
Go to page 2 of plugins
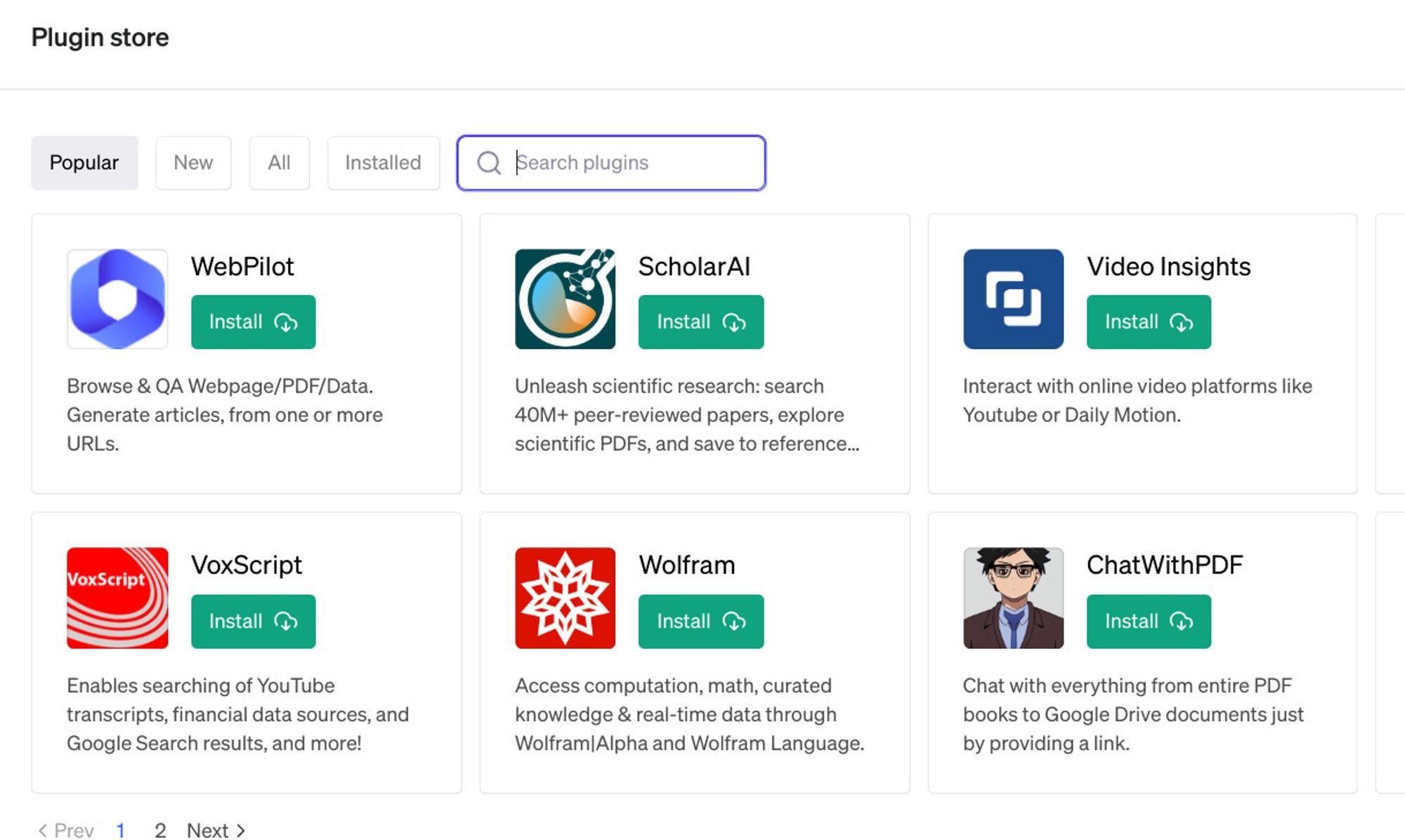click(x=160, y=830)
